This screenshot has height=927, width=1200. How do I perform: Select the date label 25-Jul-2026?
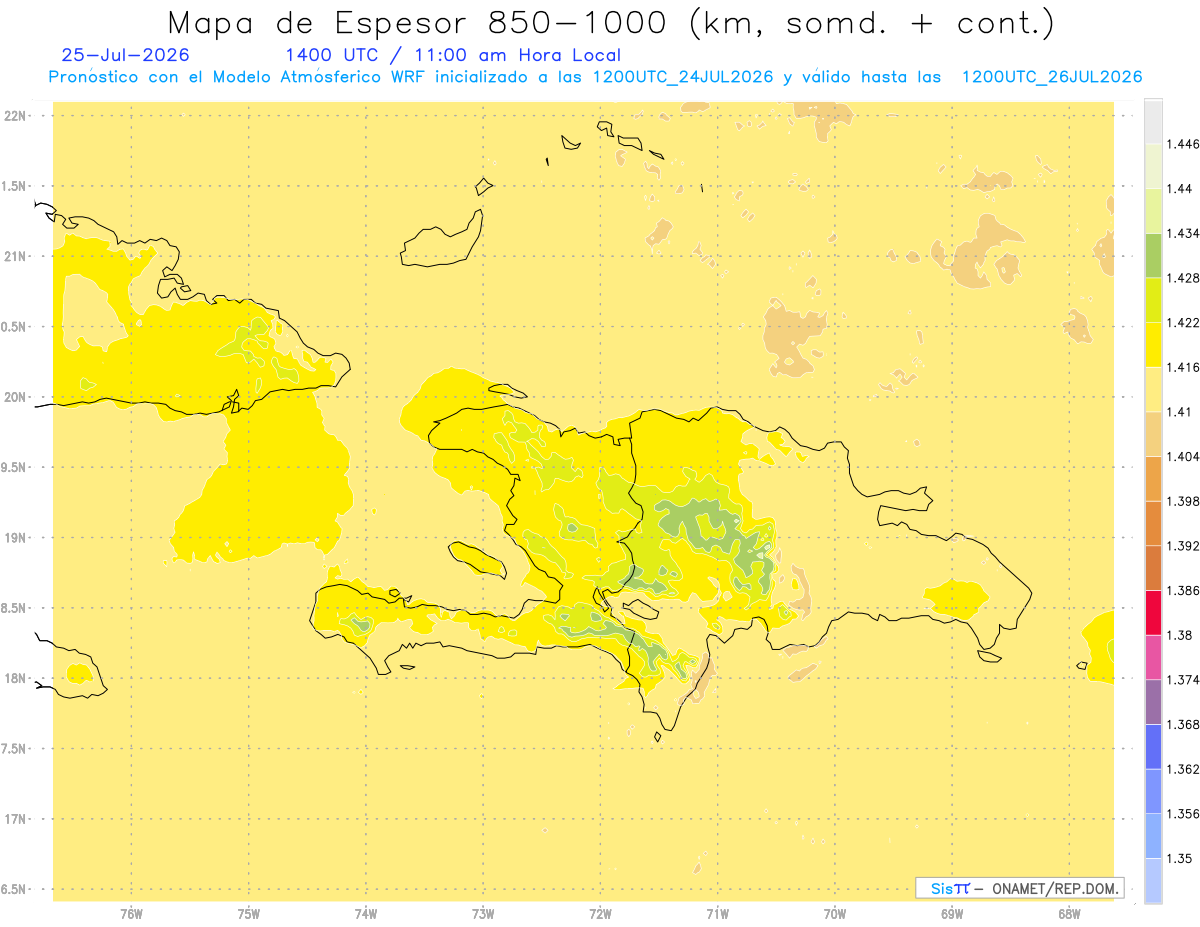[x=125, y=55]
